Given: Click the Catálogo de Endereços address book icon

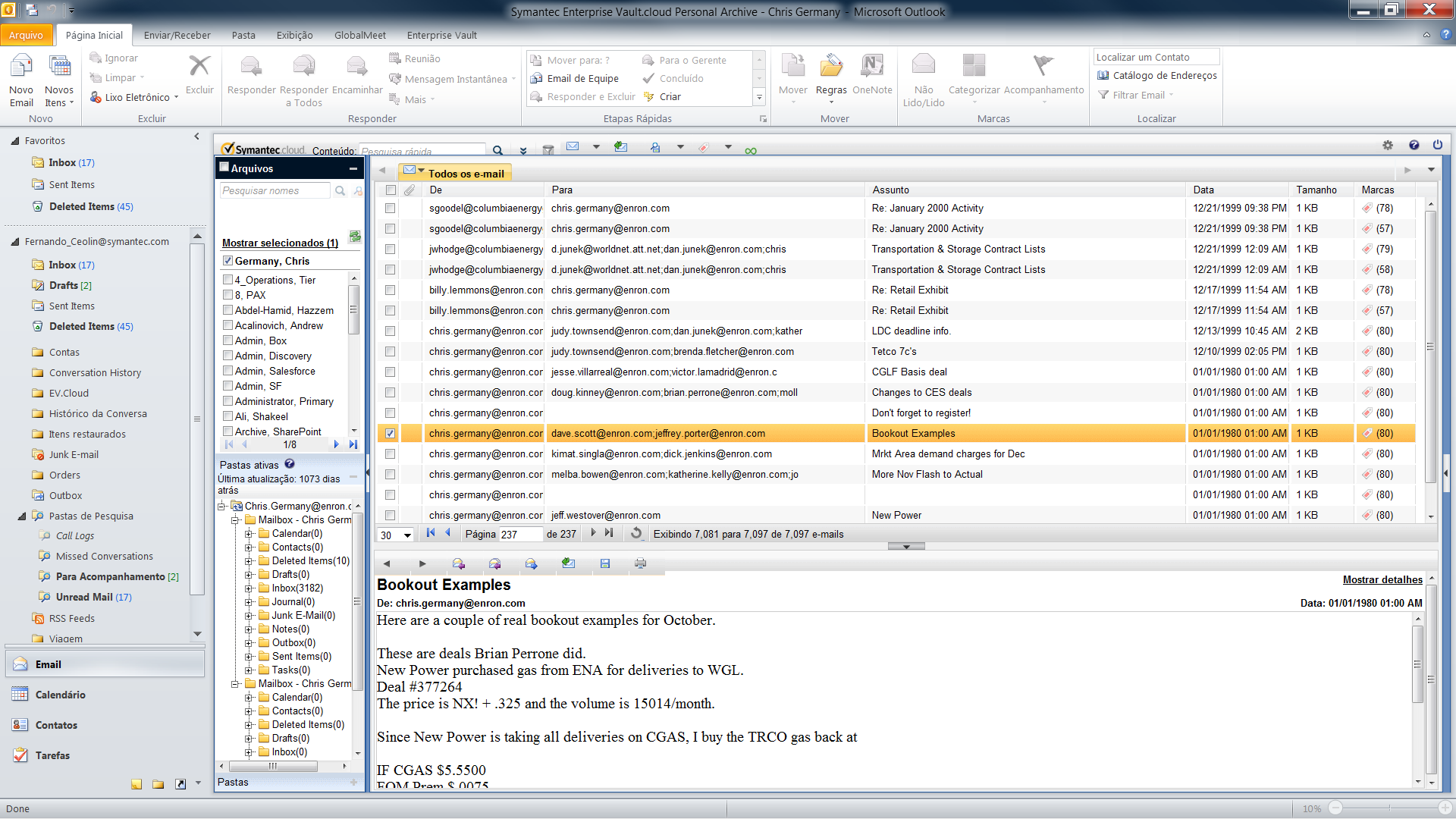Looking at the screenshot, I should (1103, 75).
